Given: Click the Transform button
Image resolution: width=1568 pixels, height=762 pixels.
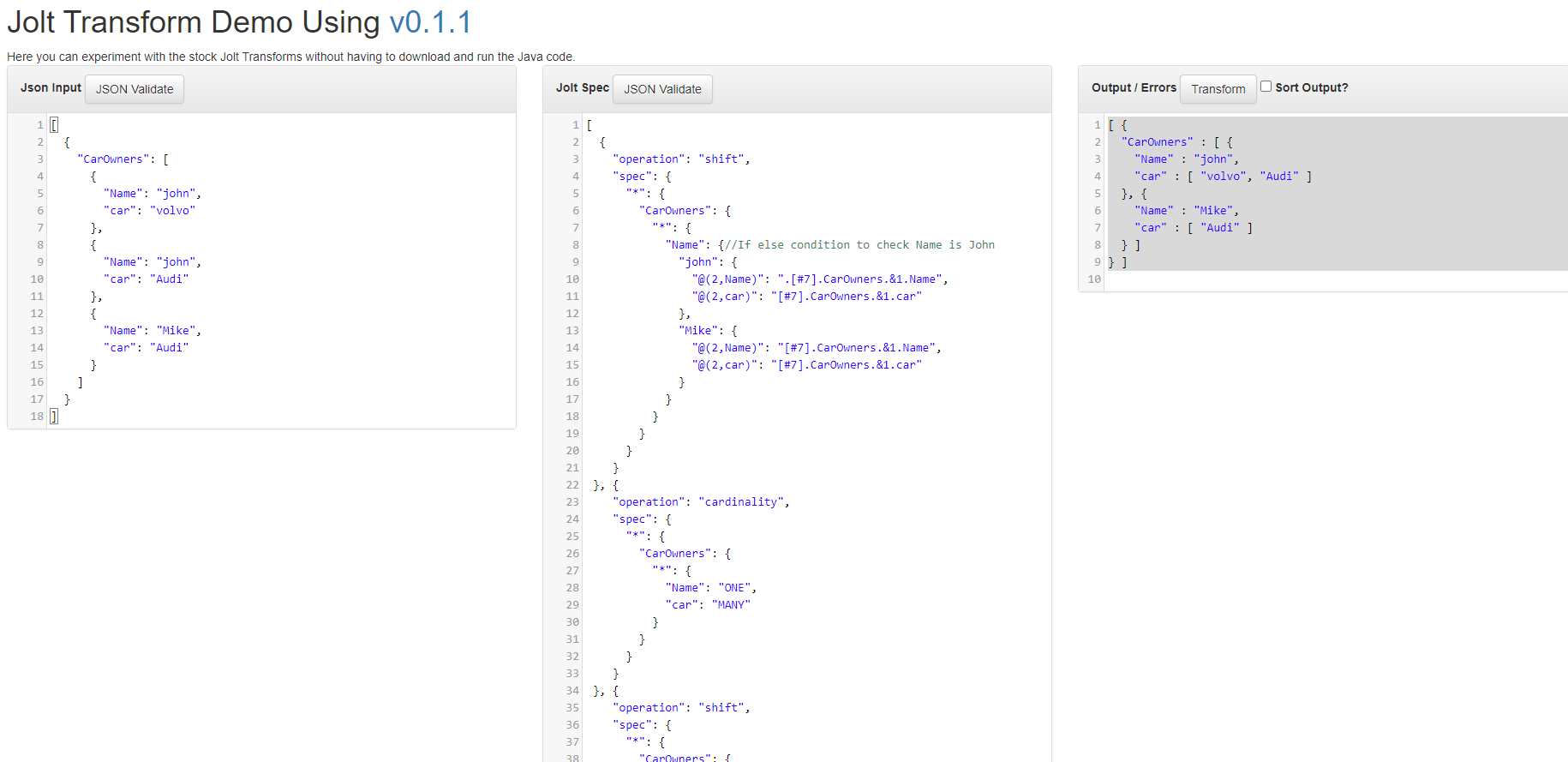Looking at the screenshot, I should 1218,89.
